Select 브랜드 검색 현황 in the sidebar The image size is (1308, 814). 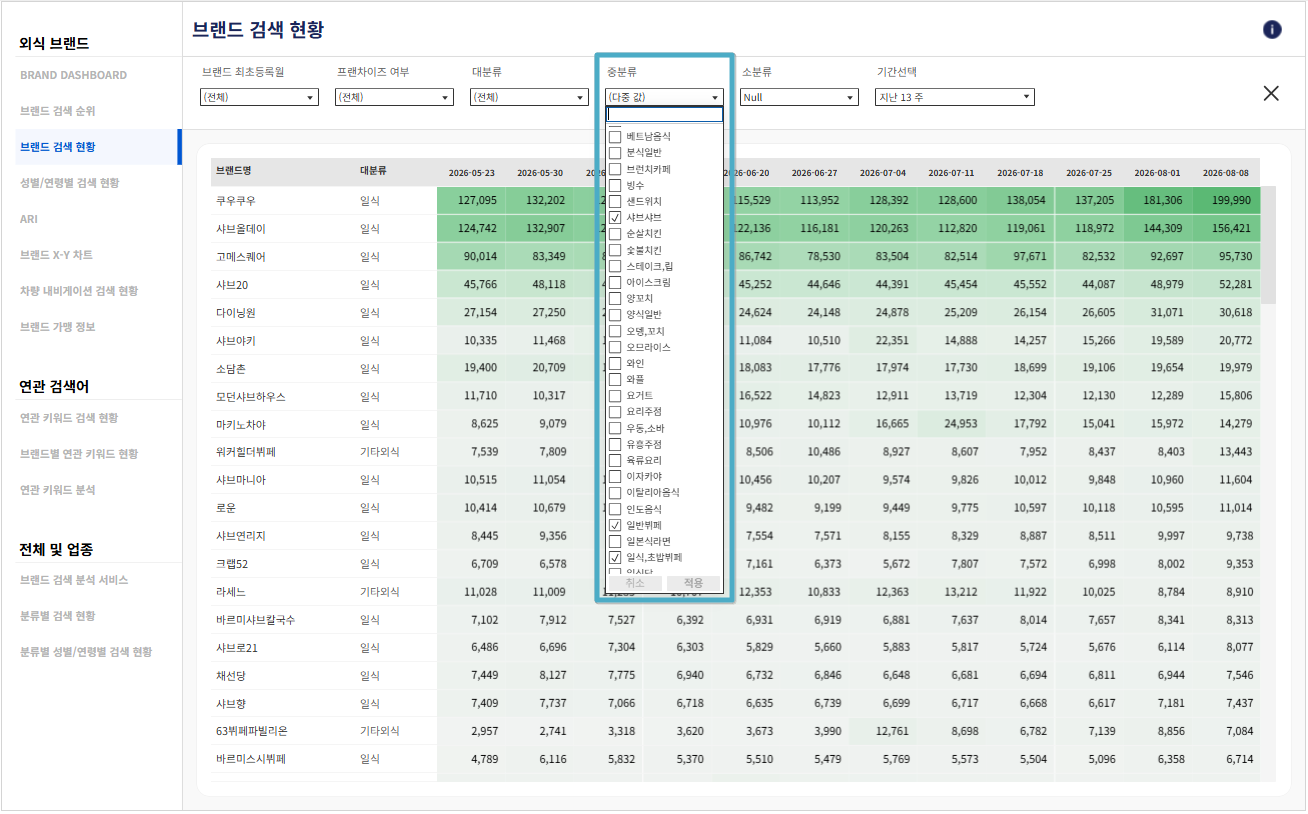pyautogui.click(x=58, y=147)
